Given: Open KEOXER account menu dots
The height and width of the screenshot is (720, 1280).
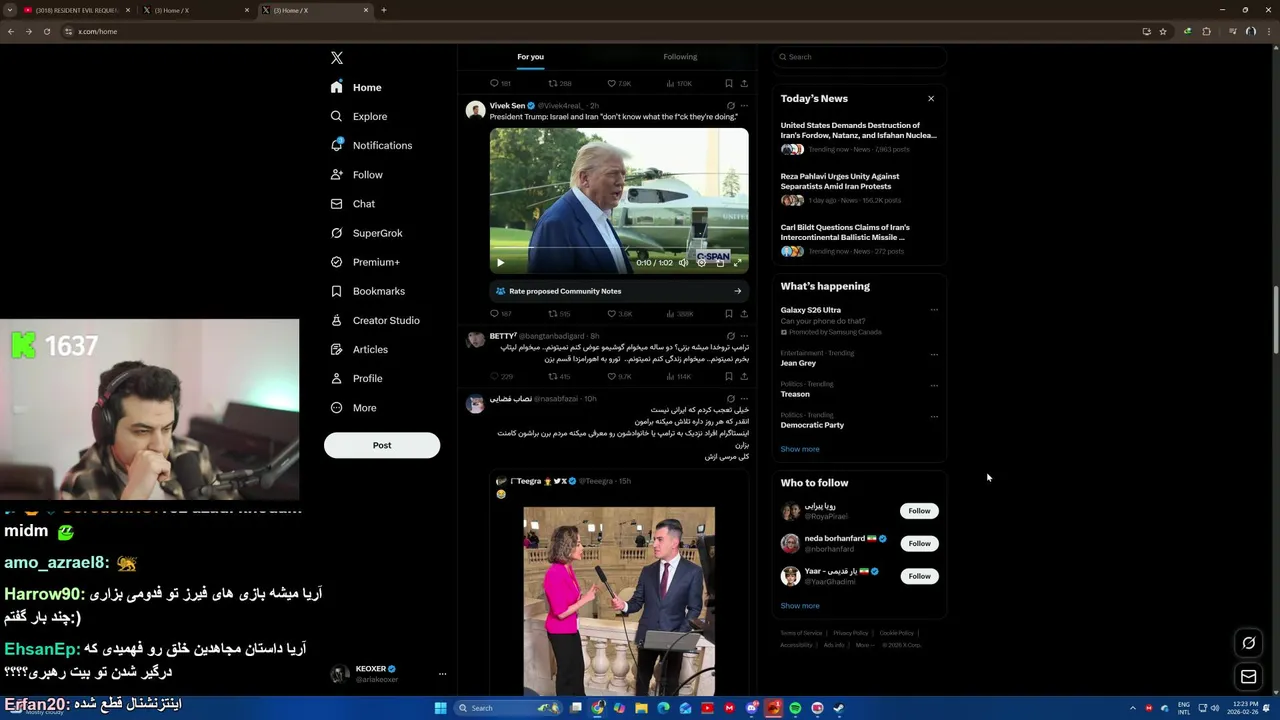Looking at the screenshot, I should (442, 674).
